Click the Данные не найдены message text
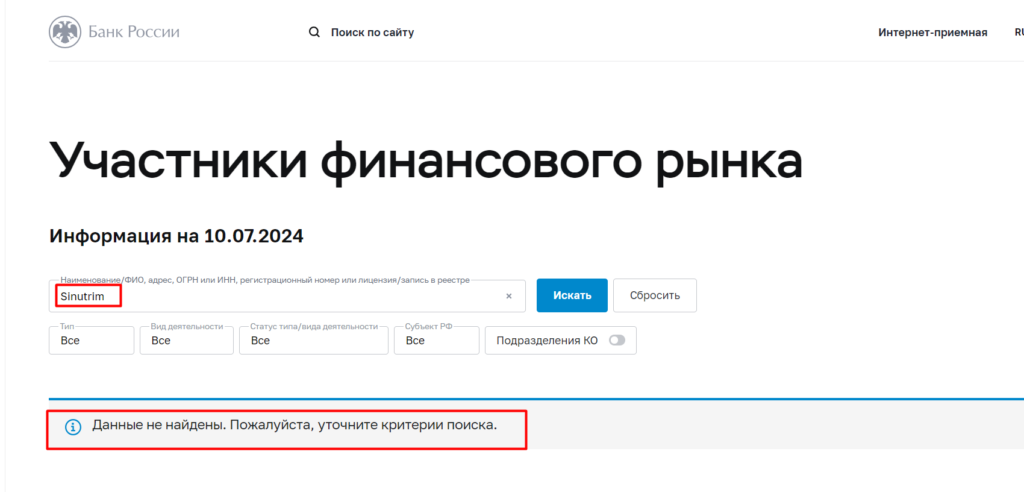 coord(295,425)
